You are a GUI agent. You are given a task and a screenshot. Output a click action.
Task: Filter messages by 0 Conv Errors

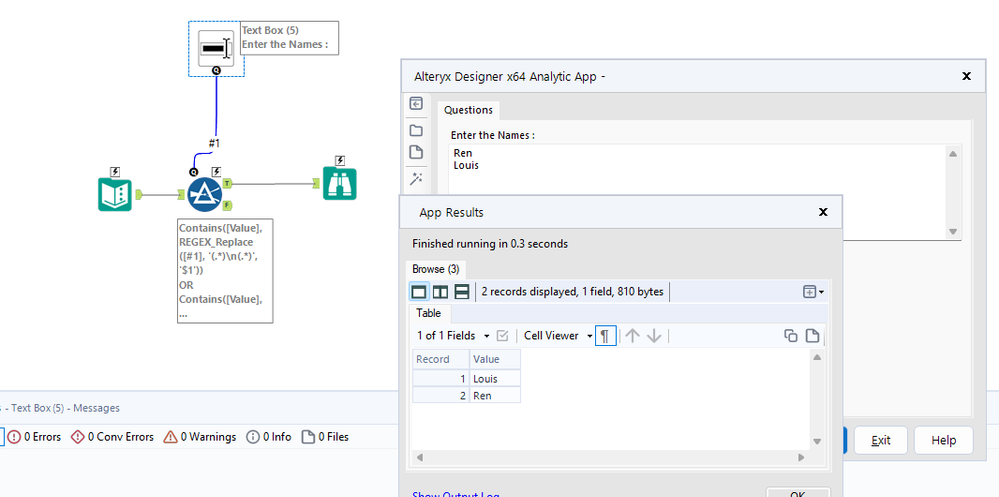(x=112, y=437)
